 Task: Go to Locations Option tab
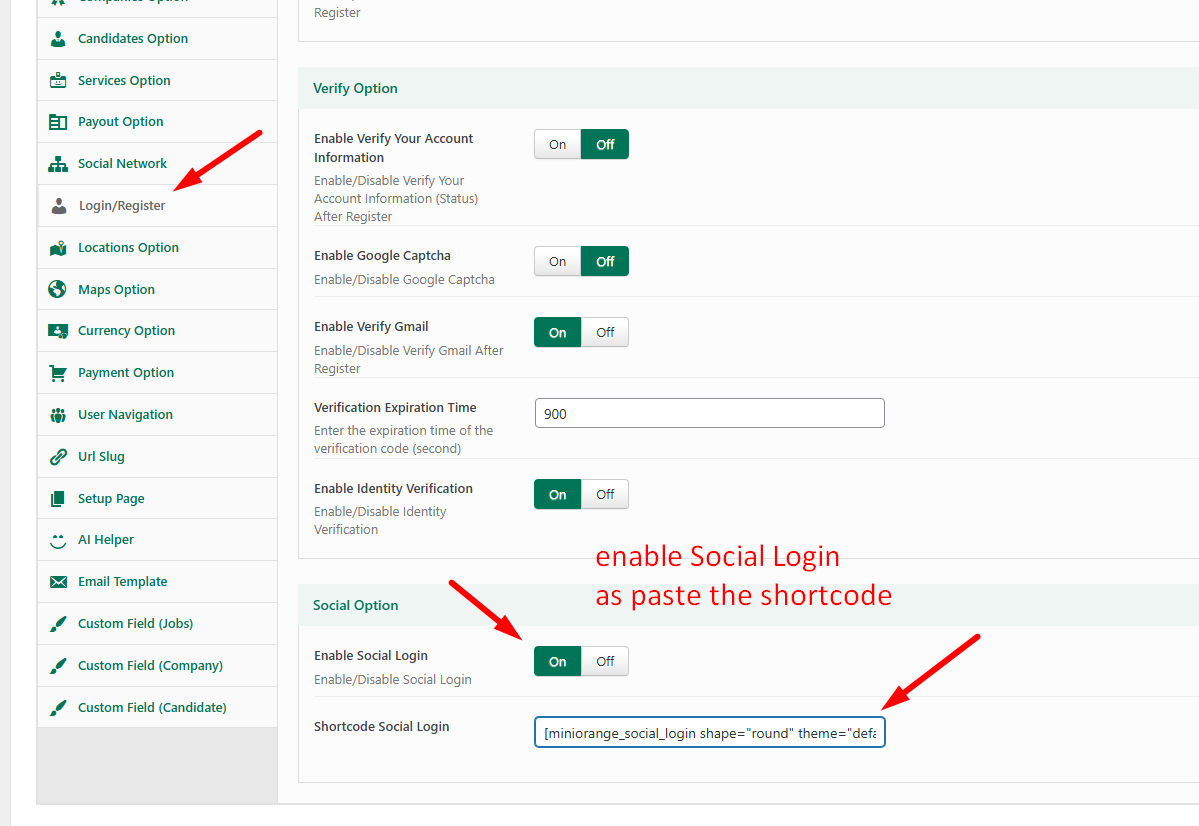[128, 248]
